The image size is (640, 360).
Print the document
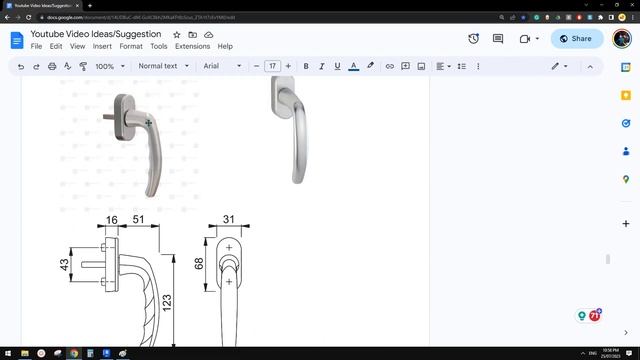tap(52, 66)
